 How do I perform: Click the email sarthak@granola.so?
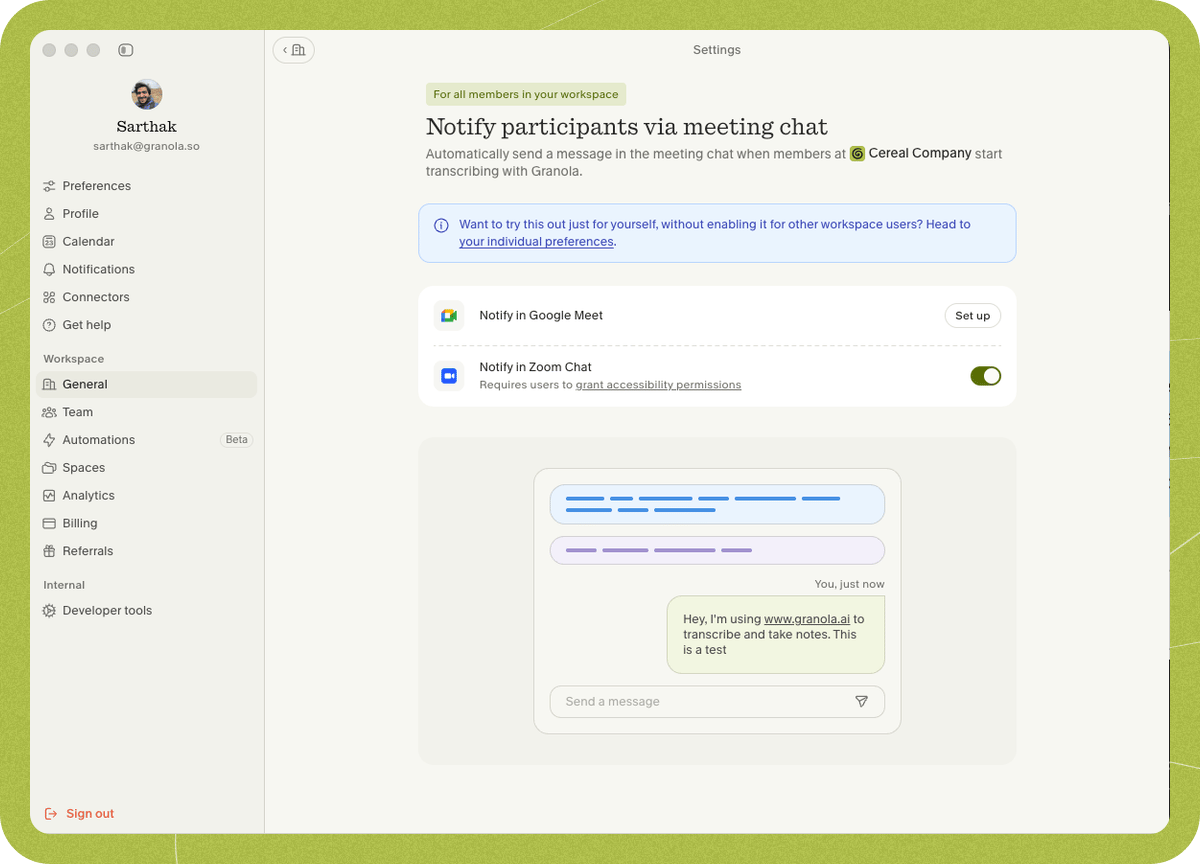click(x=147, y=146)
